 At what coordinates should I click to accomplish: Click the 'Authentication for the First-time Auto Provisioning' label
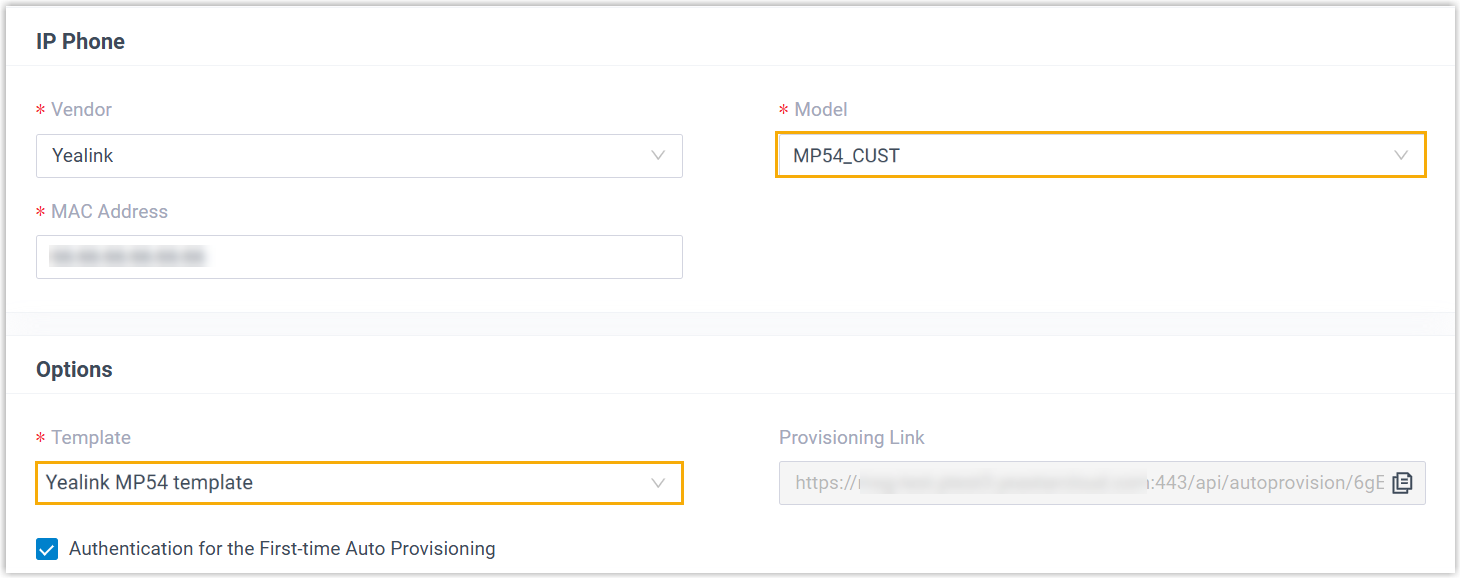tap(282, 549)
